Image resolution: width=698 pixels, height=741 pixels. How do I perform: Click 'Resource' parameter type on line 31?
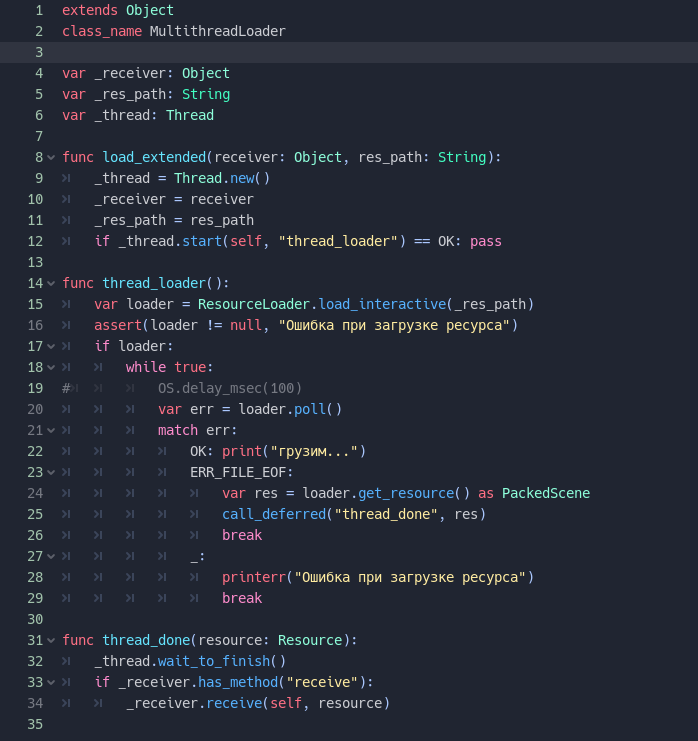310,640
